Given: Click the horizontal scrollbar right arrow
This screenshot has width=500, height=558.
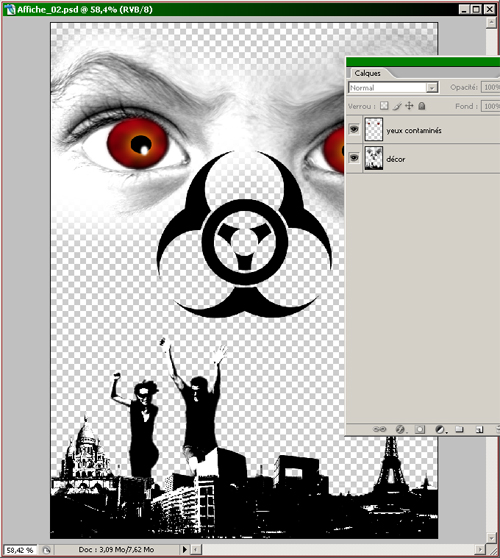Looking at the screenshot, I should [x=480, y=549].
